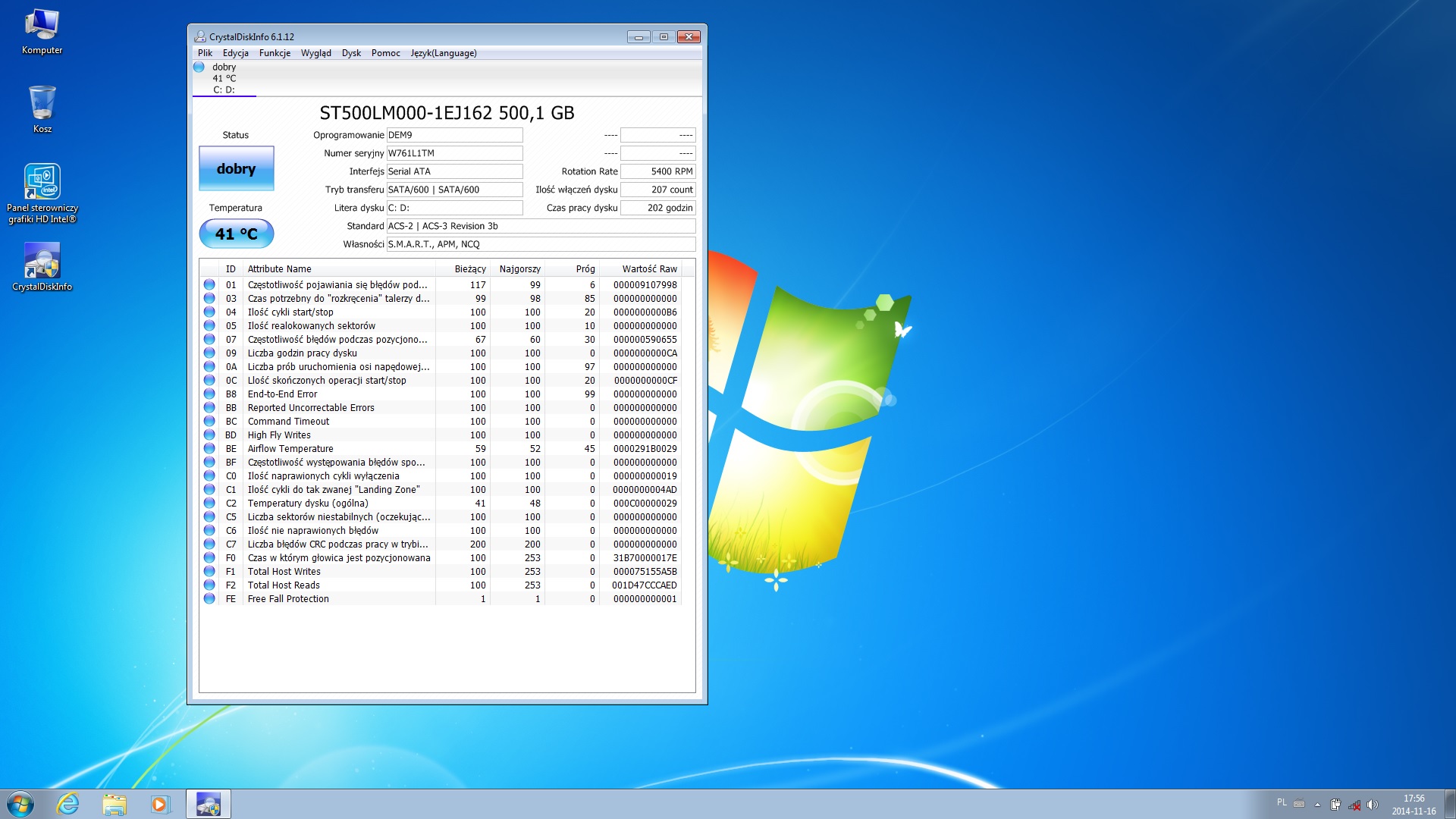Open the Funkcje menu
Screen dimensions: 1456x819
click(x=275, y=53)
